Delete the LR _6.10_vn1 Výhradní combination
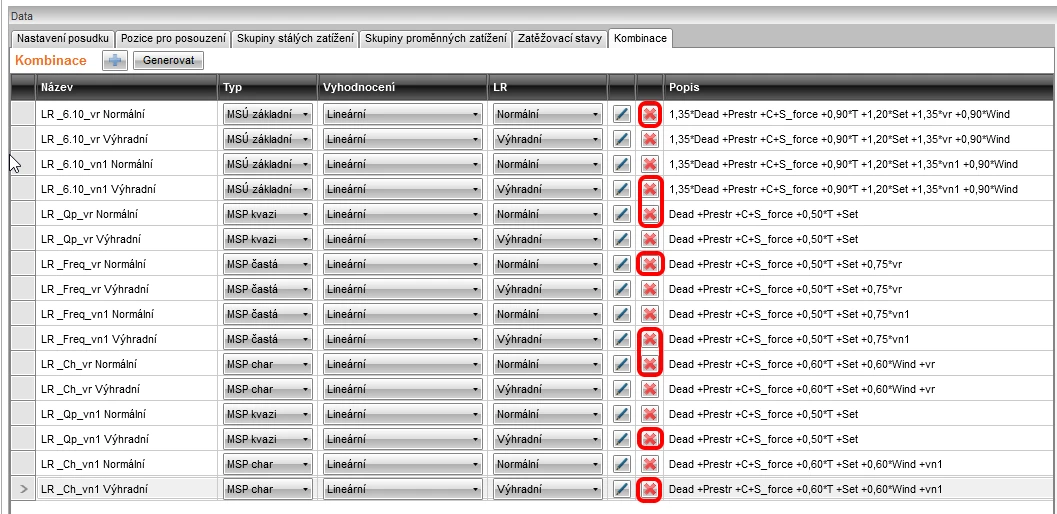The width and height of the screenshot is (1057, 514). pyautogui.click(x=650, y=190)
